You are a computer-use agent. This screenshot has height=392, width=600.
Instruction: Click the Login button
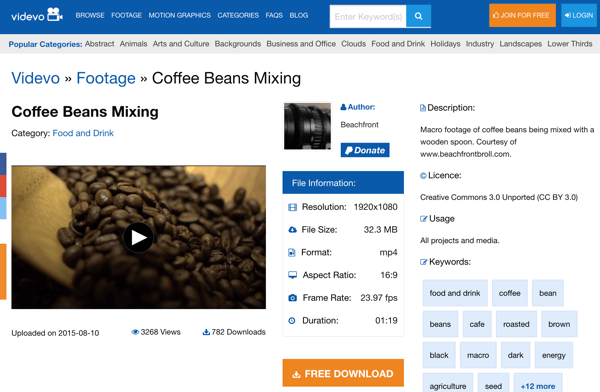[x=579, y=15]
